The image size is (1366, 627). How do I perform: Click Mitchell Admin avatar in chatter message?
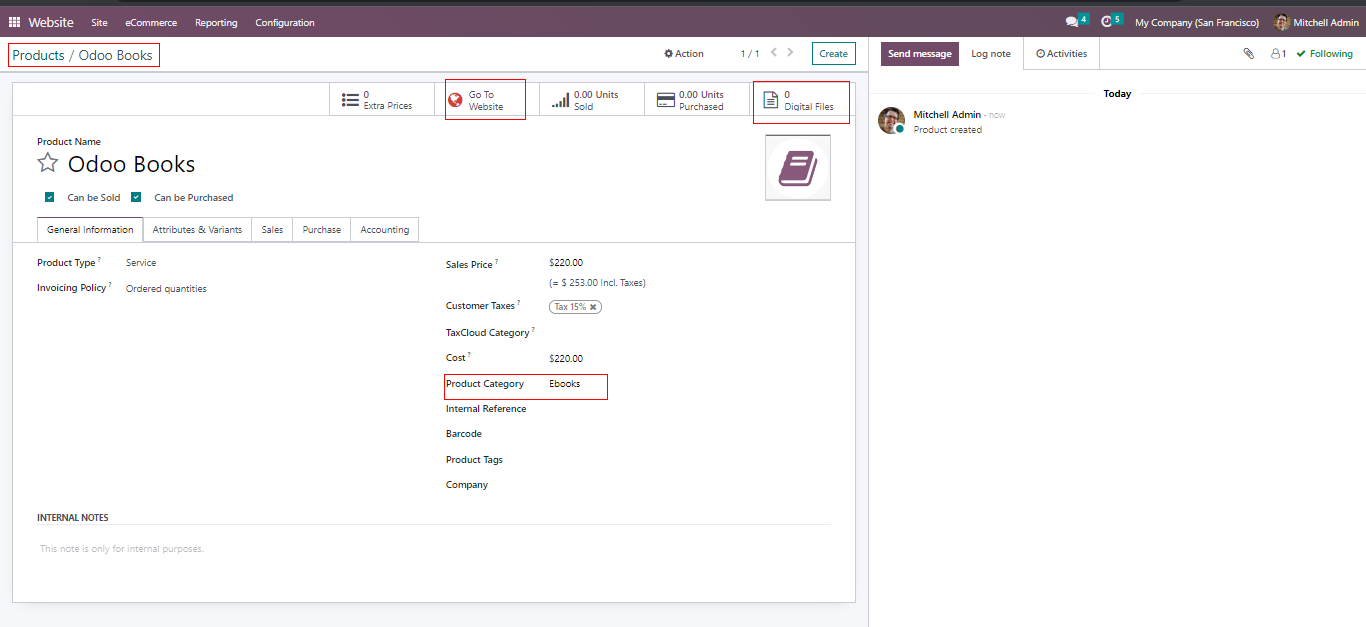[891, 121]
